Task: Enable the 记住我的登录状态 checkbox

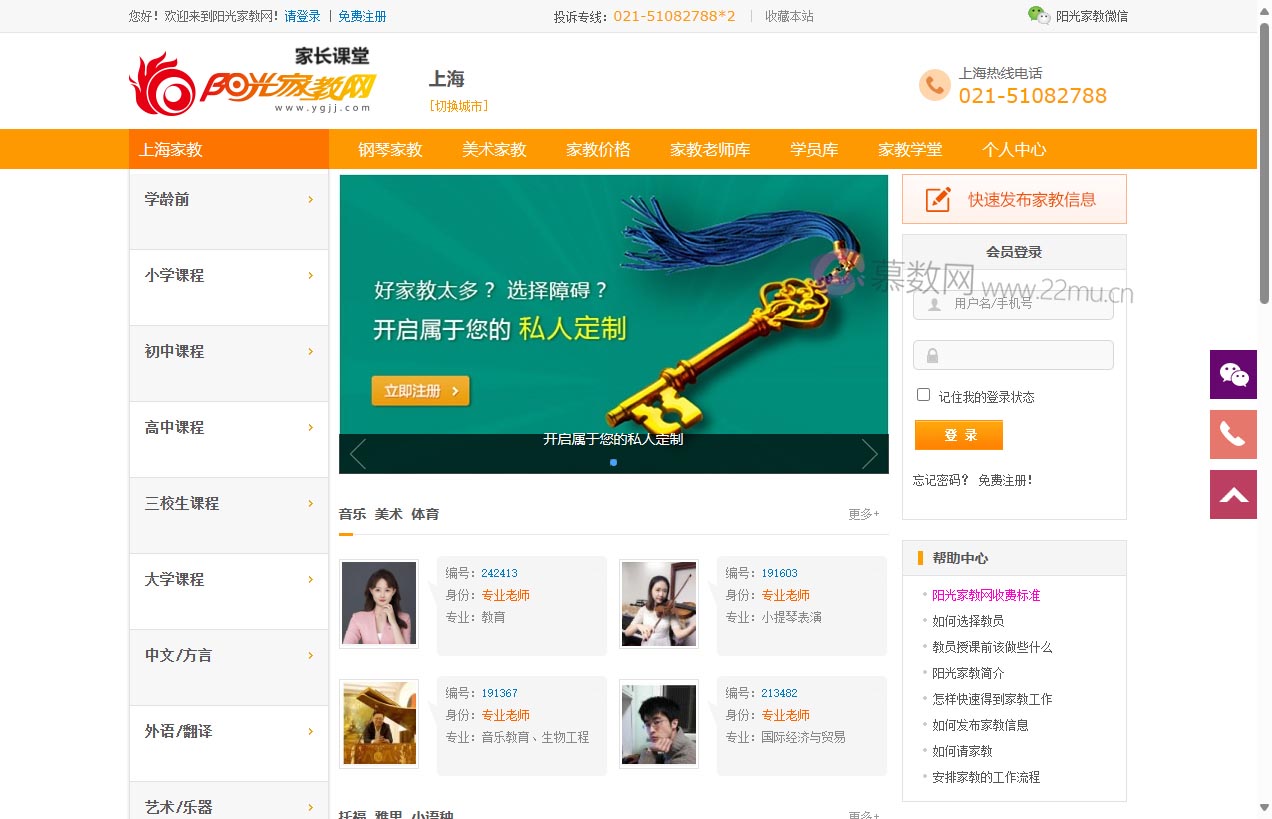Action: point(922,394)
